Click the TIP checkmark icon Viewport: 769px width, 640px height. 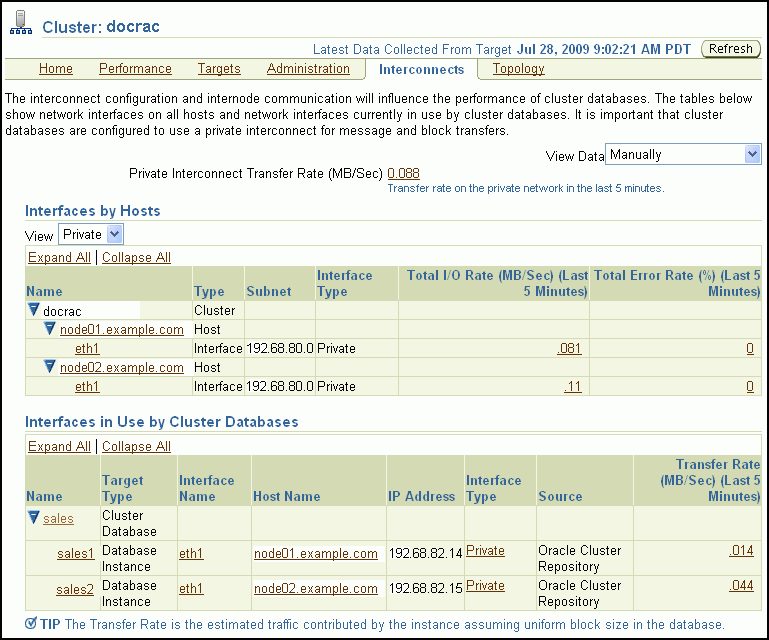31,624
